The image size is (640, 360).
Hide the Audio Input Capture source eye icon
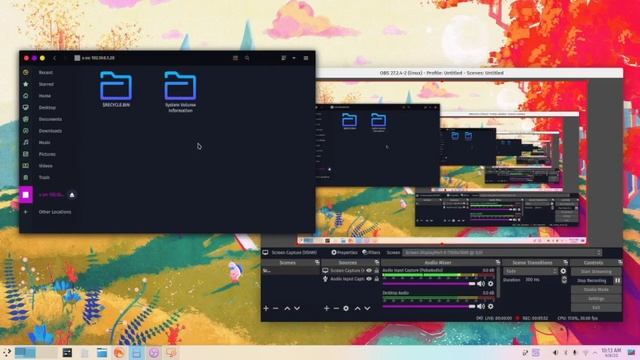(369, 279)
